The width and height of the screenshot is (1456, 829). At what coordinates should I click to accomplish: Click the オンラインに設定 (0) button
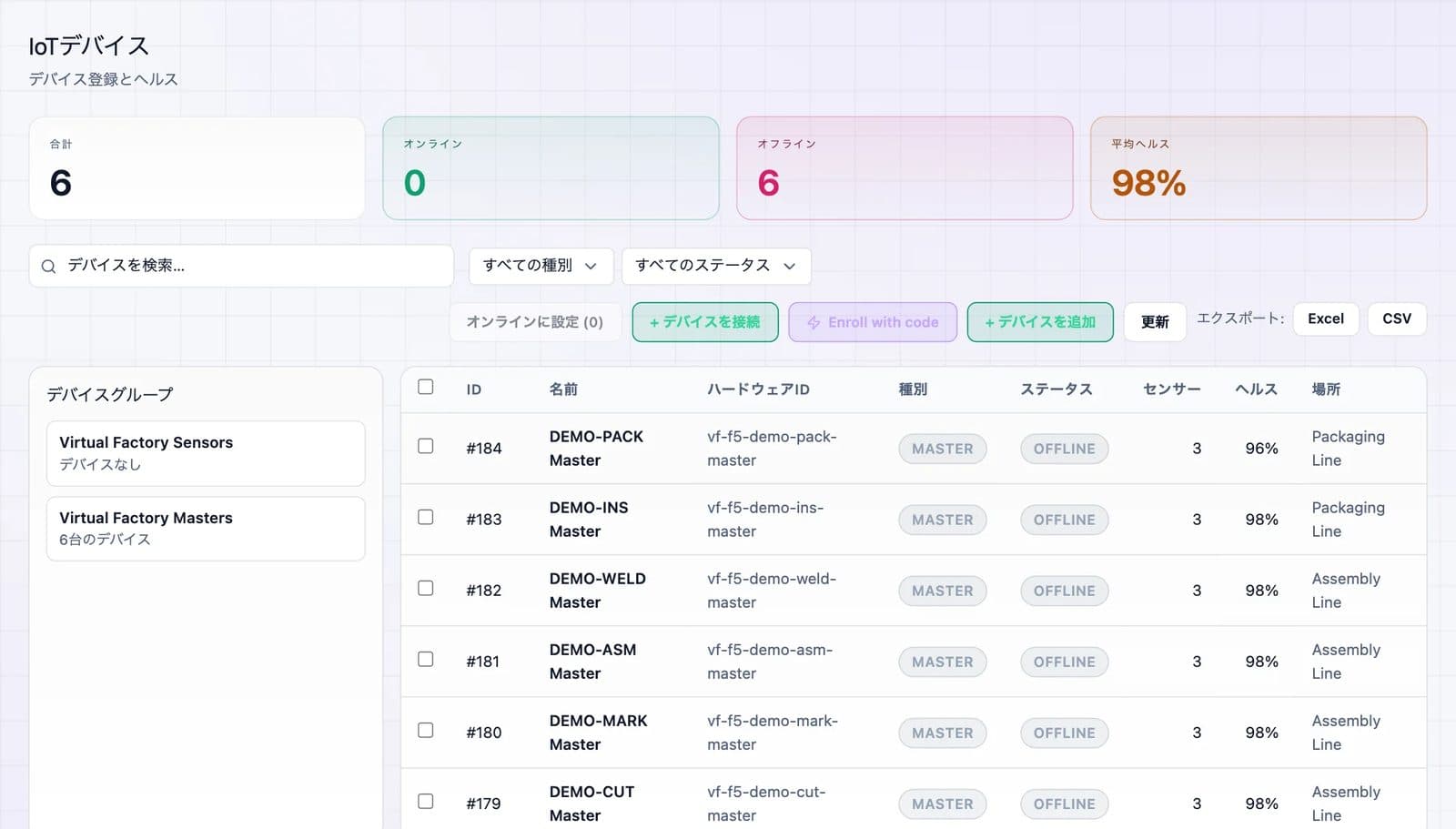(x=535, y=322)
